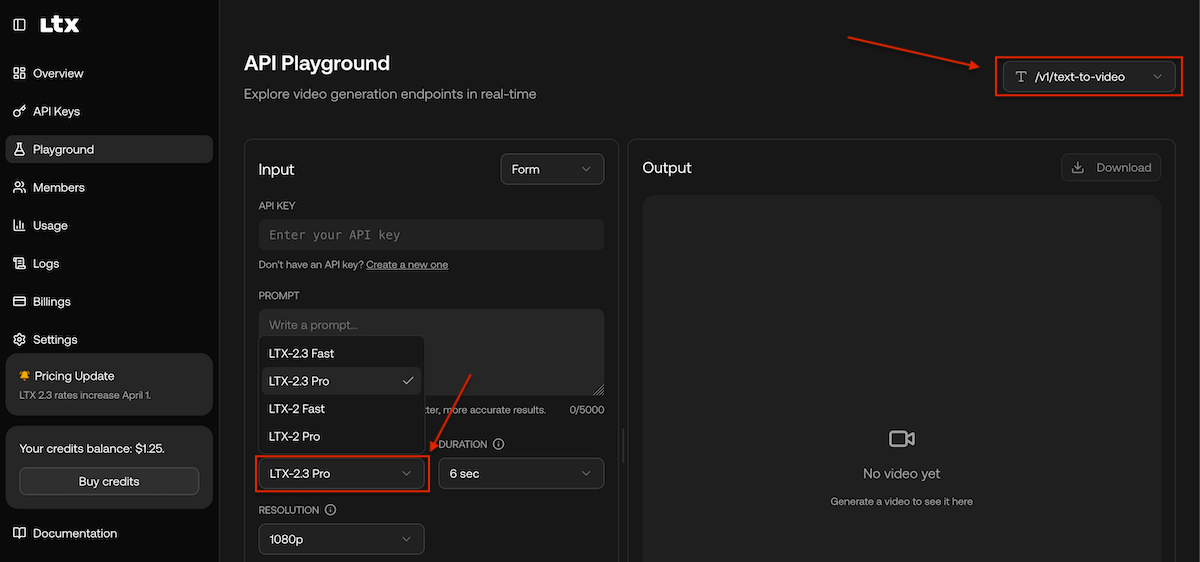Click the Settings gear icon
This screenshot has width=1200, height=562.
coord(19,339)
